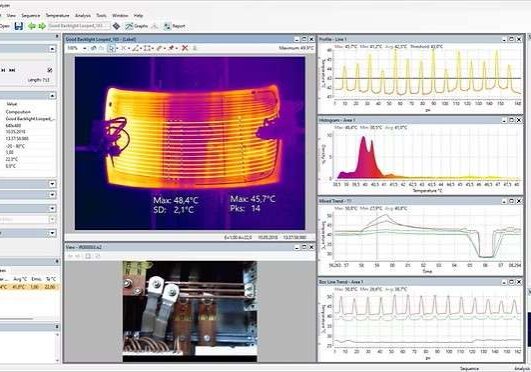Click the Open button in main toolbar
The height and width of the screenshot is (372, 531).
coord(5,26)
